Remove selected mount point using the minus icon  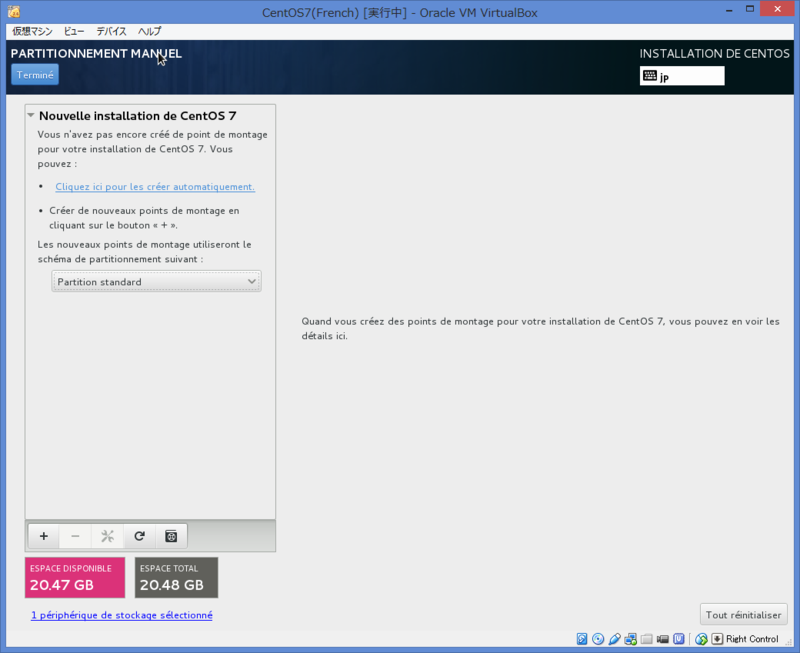[75, 536]
